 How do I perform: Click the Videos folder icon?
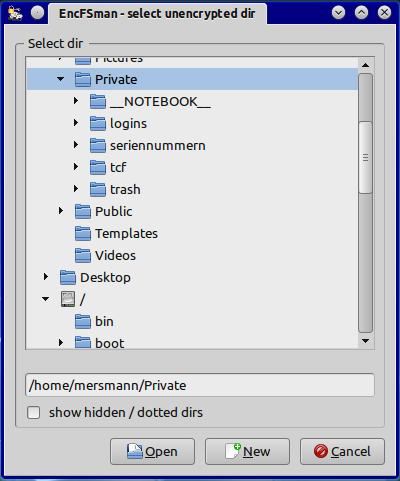(83, 255)
